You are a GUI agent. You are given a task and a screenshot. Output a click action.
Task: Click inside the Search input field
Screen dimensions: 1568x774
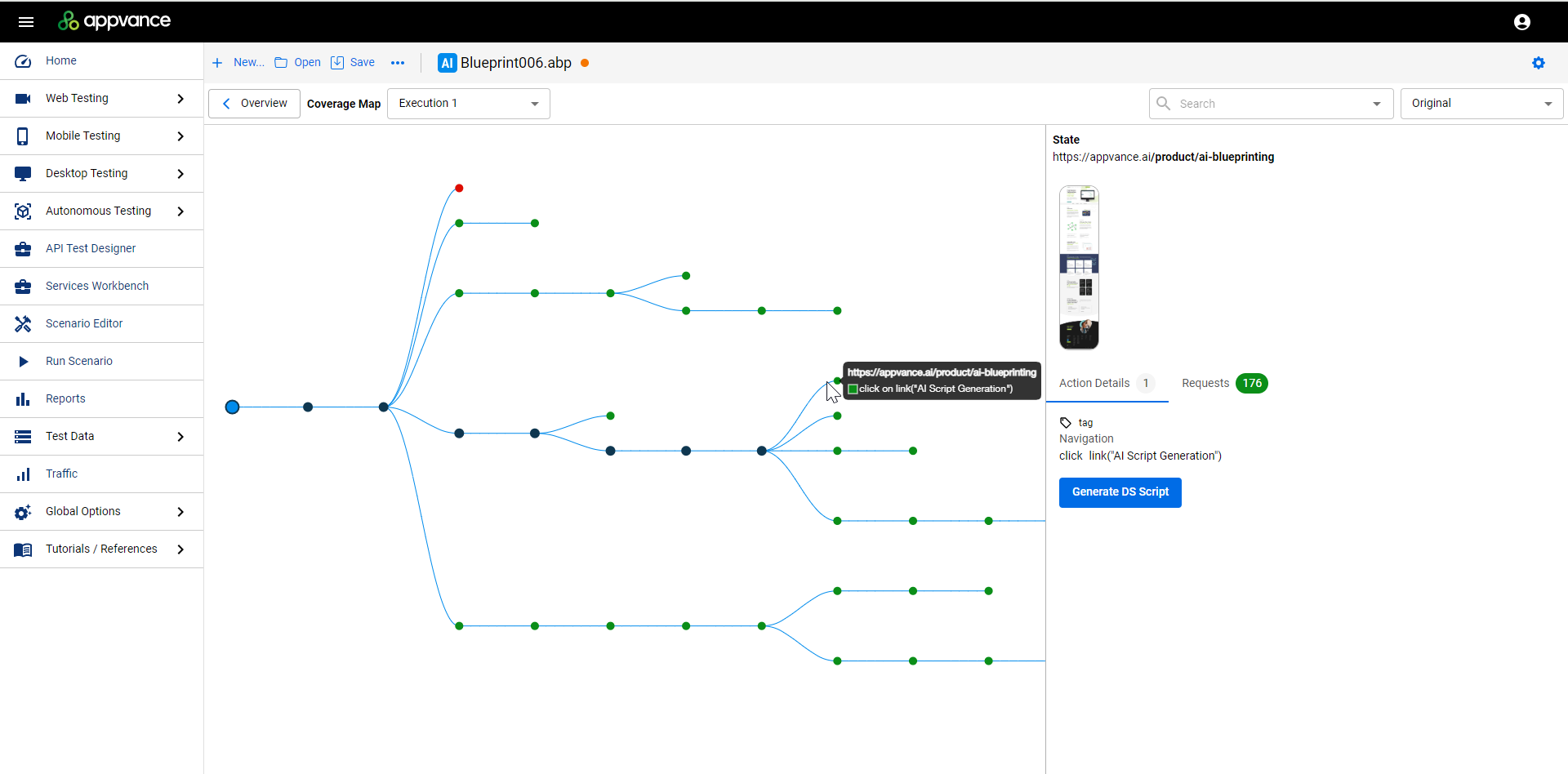click(x=1270, y=104)
